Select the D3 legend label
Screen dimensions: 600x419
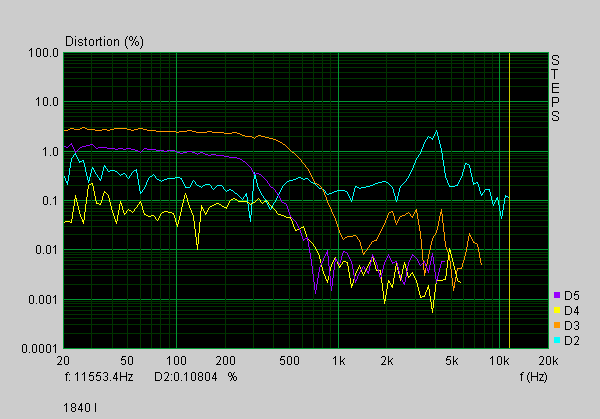pyautogui.click(x=572, y=326)
